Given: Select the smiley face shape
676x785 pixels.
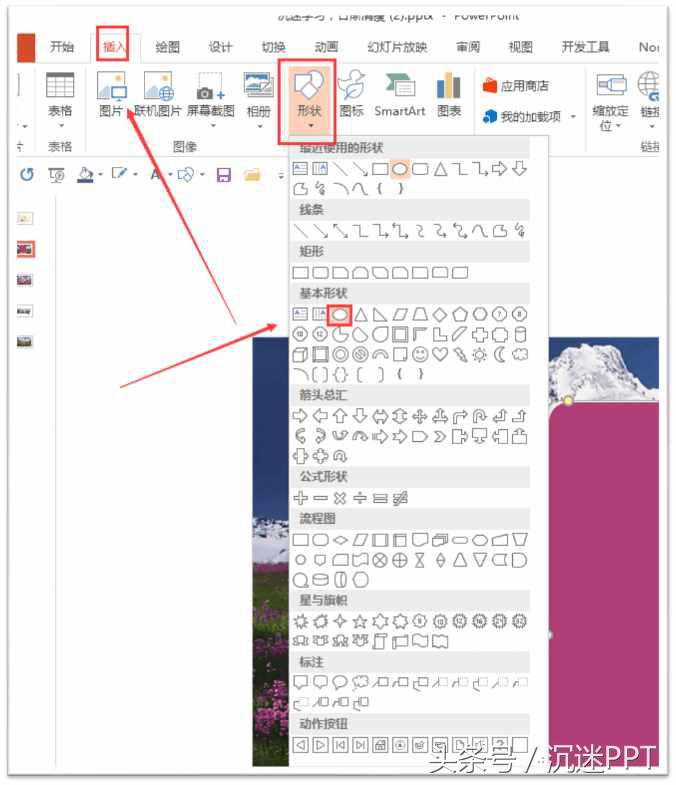Looking at the screenshot, I should (x=420, y=355).
